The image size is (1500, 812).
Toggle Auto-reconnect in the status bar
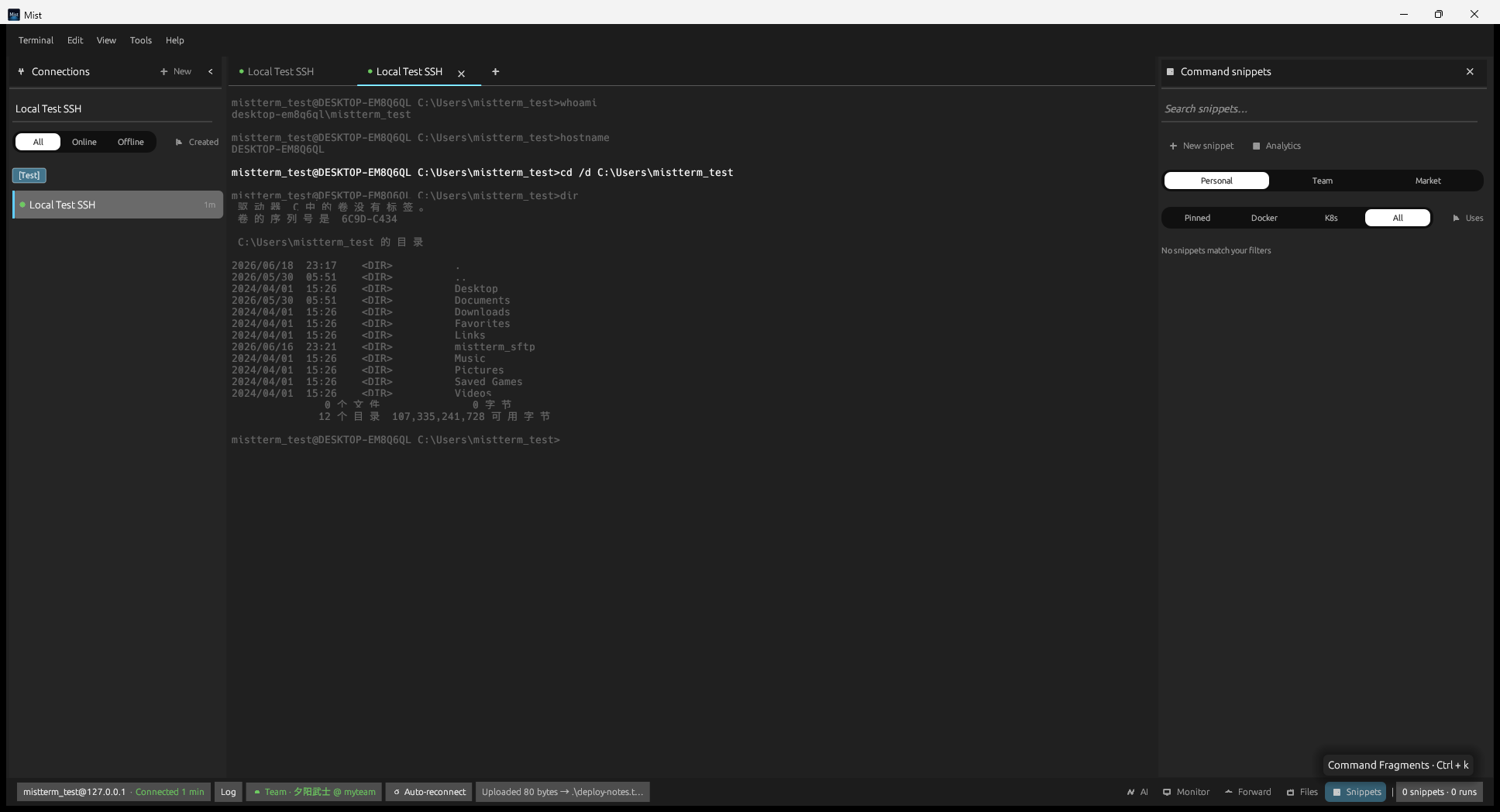tap(430, 792)
